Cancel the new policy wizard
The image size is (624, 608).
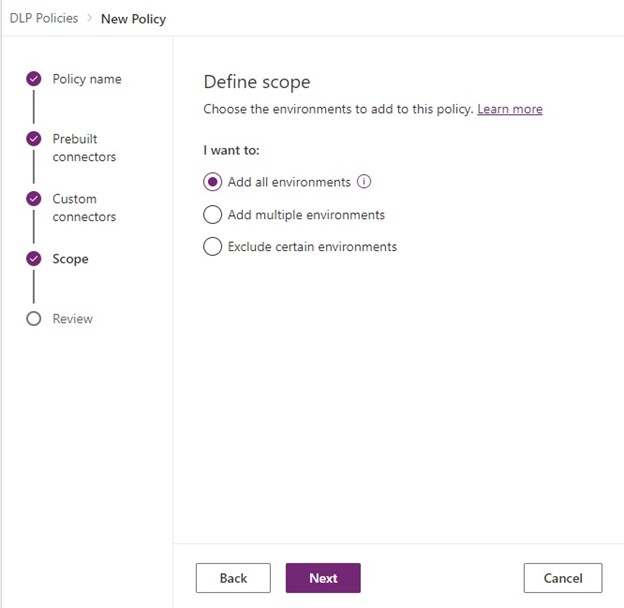pos(562,578)
